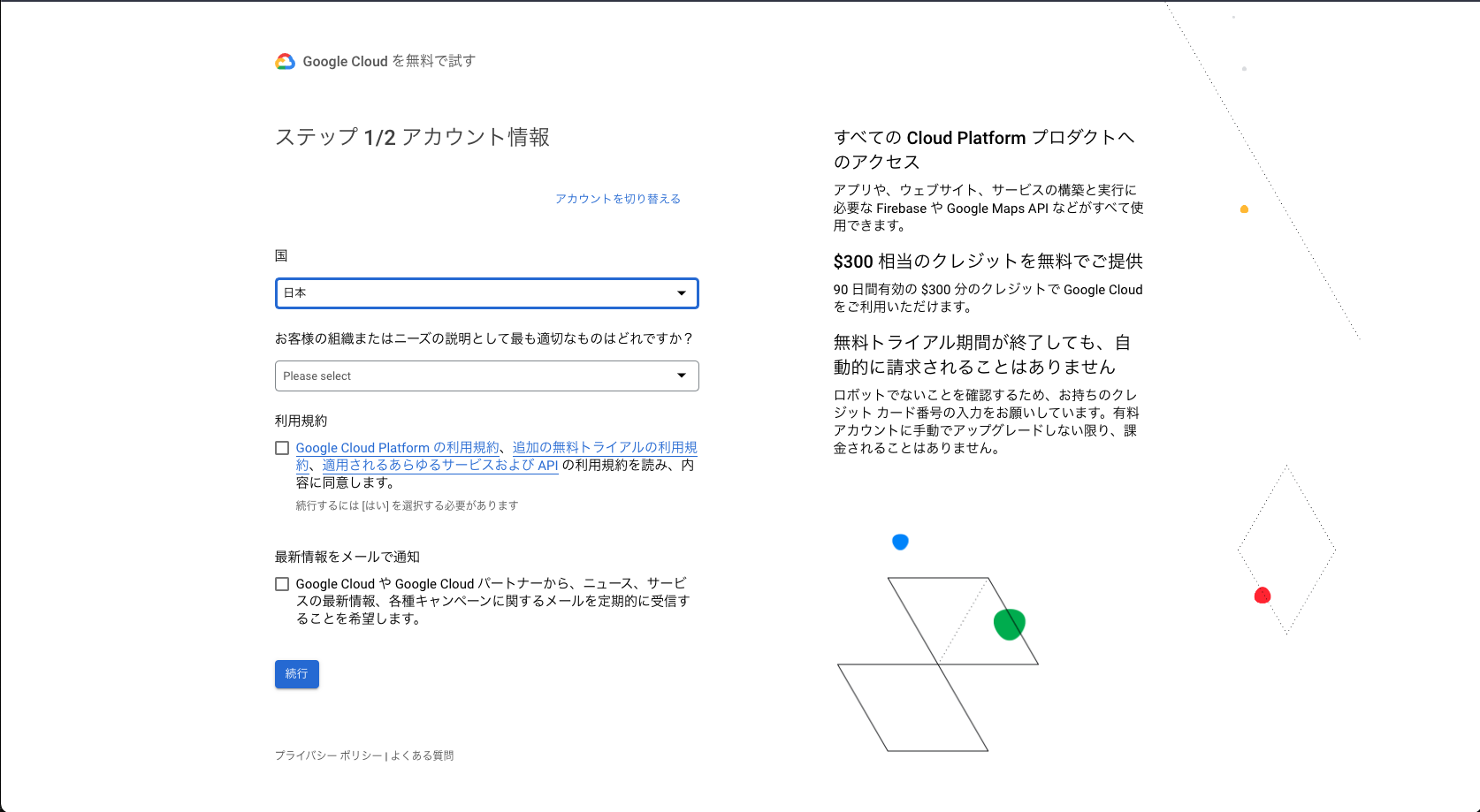
Task: Click the $300 相当のクレジット heading text
Action: coord(988,261)
